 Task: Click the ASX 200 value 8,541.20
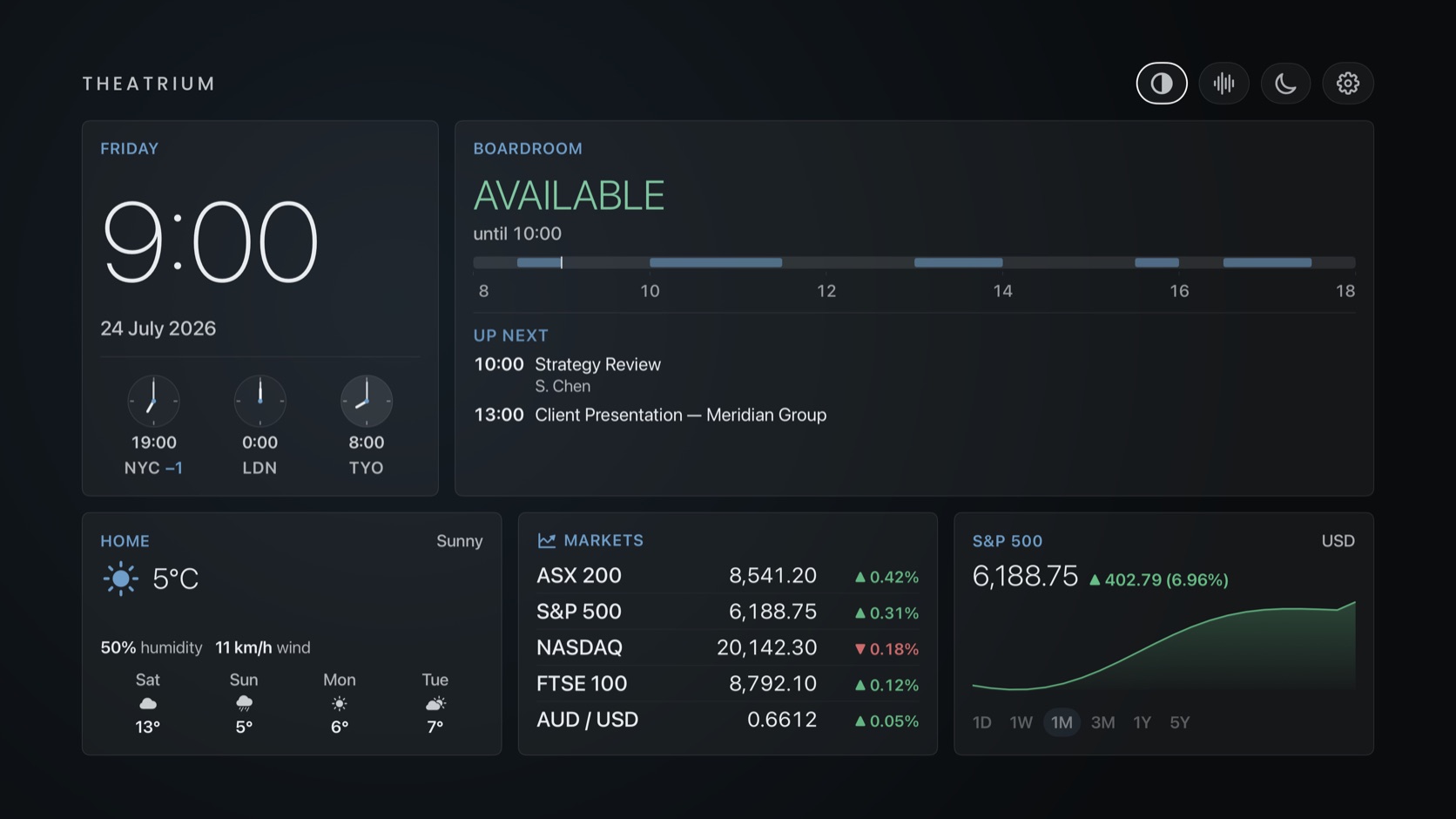772,576
